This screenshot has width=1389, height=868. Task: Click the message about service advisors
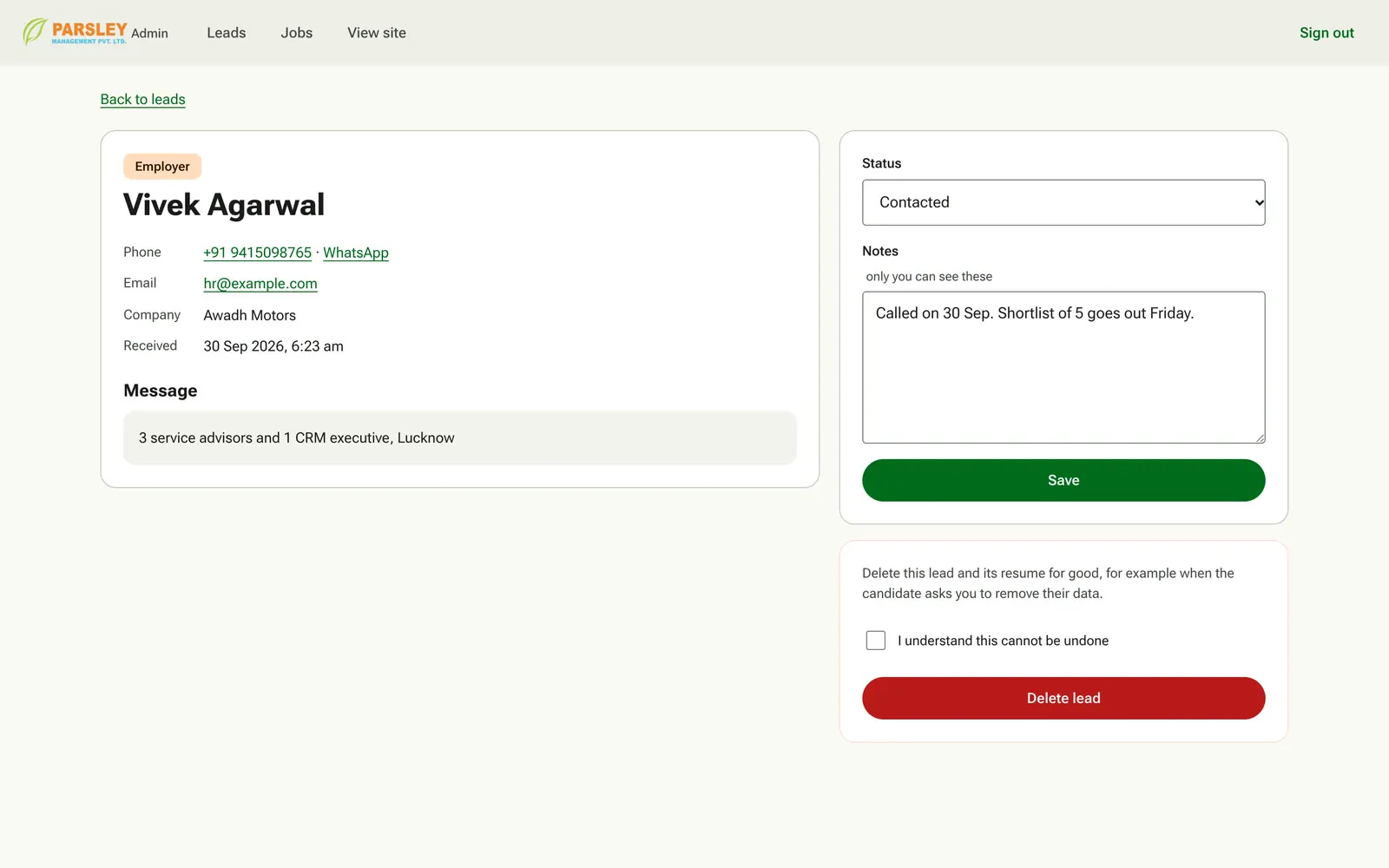460,437
